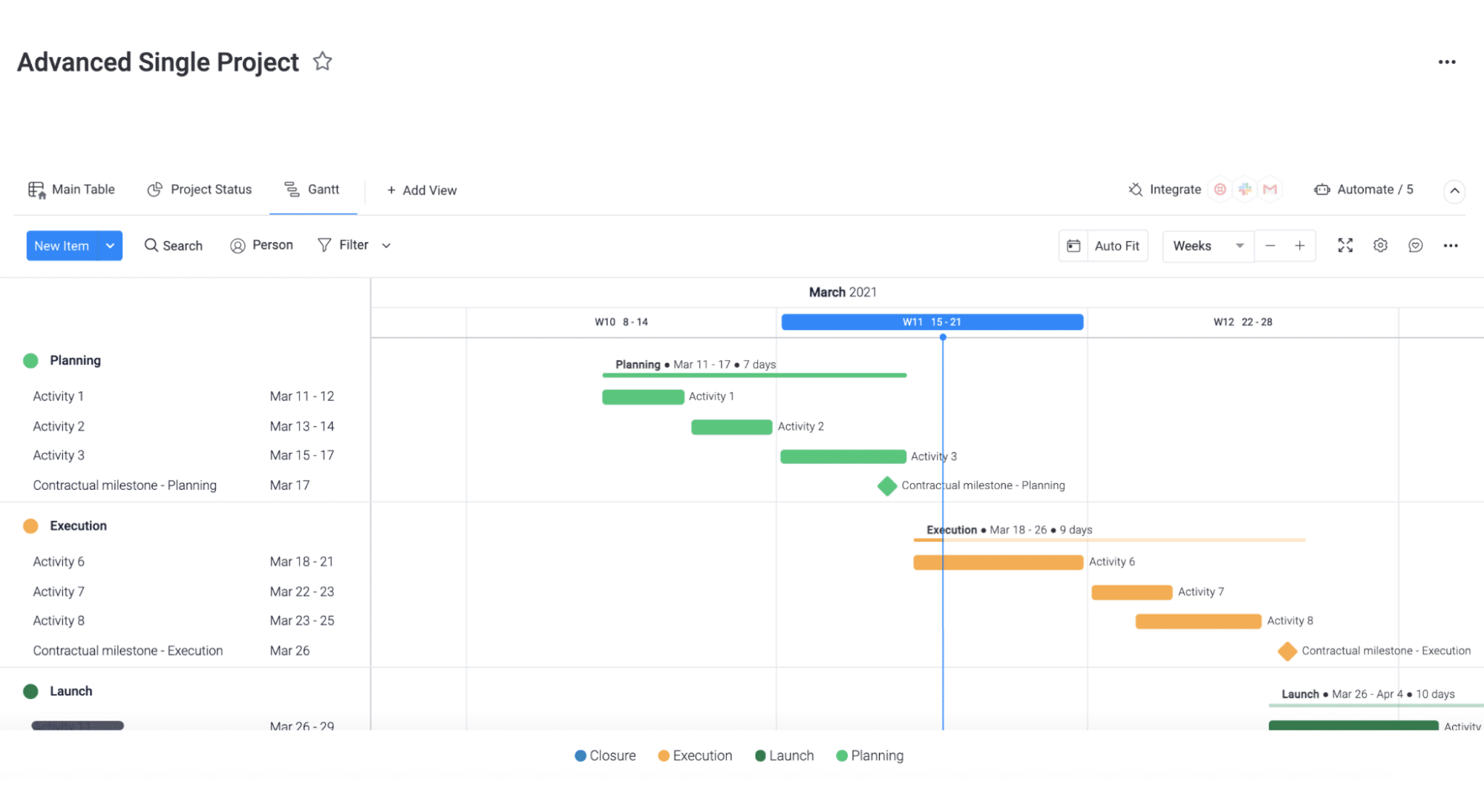Click the Slack integration icon
Viewport: 1484px width, 812px height.
(x=1245, y=189)
